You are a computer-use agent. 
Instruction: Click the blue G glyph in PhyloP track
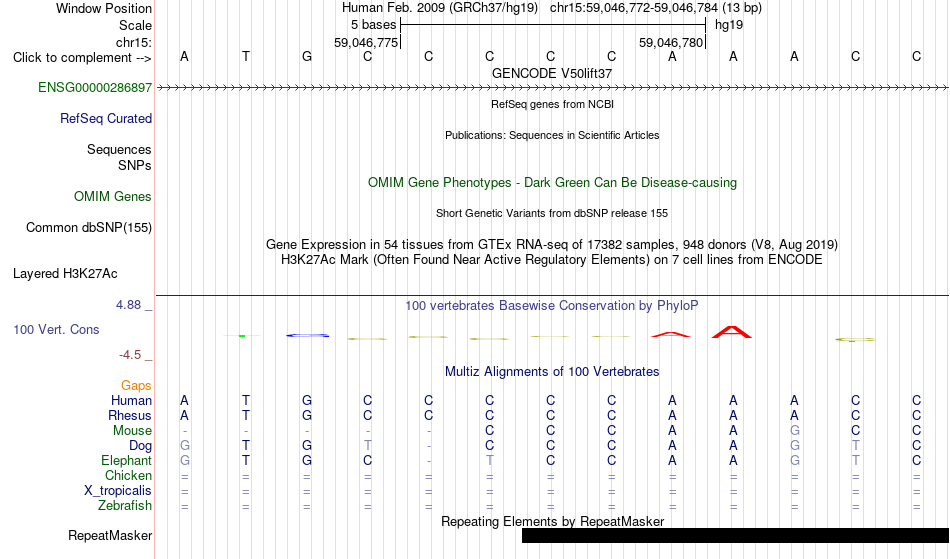tap(307, 336)
